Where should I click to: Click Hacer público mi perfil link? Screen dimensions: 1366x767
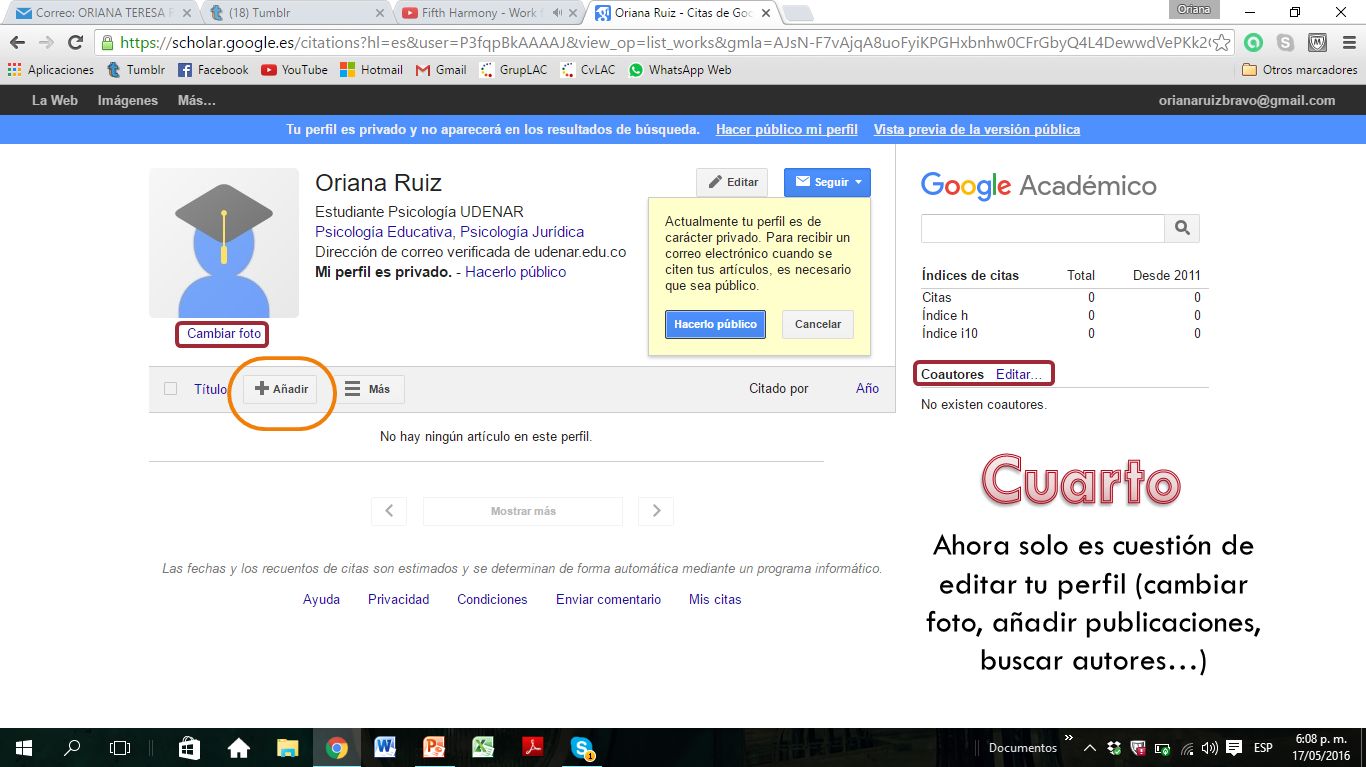pyautogui.click(x=787, y=129)
